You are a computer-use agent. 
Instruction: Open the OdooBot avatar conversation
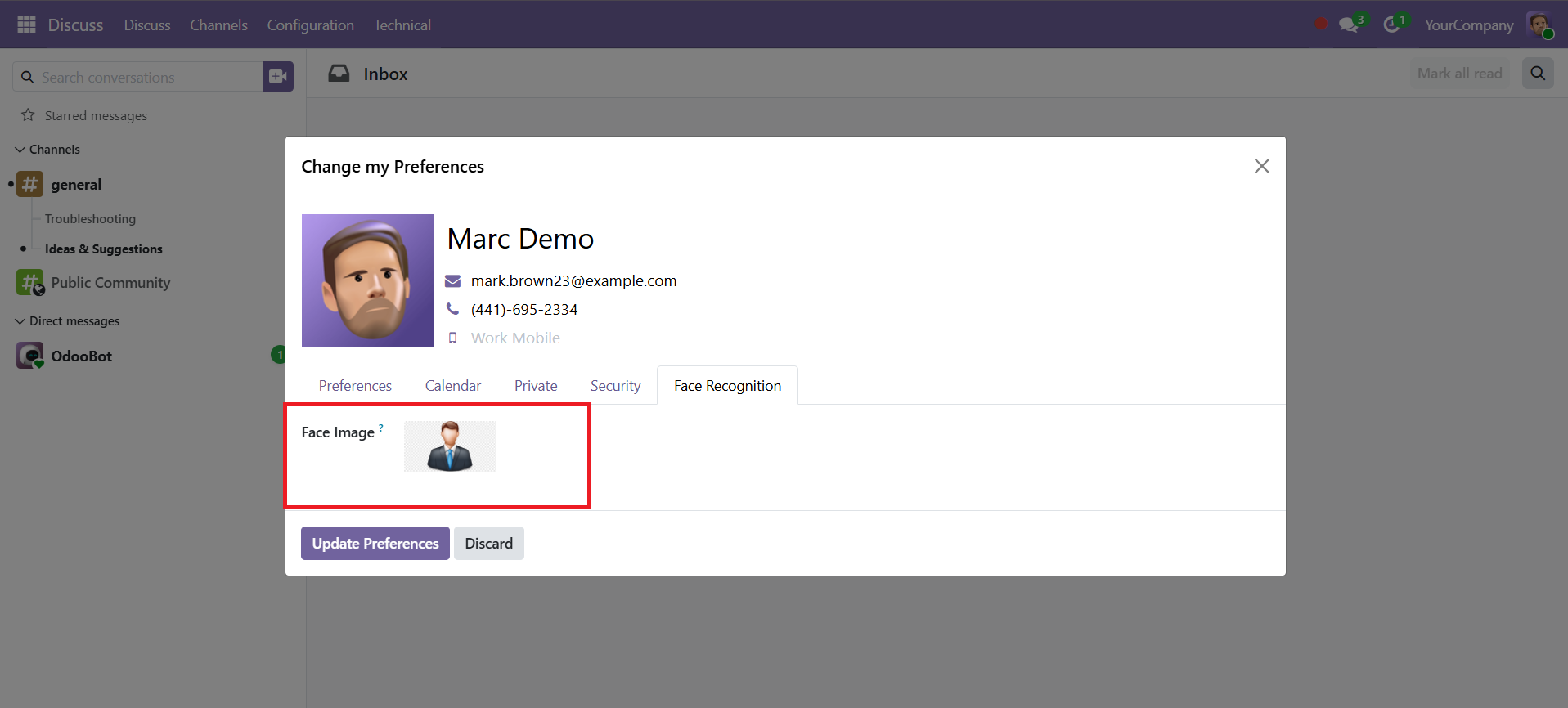[30, 356]
